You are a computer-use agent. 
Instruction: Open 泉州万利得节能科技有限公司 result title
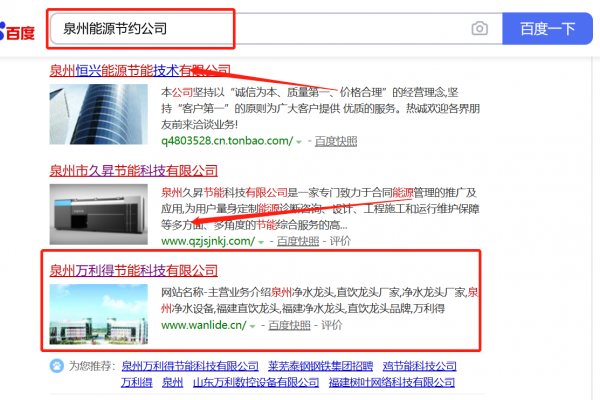click(134, 271)
